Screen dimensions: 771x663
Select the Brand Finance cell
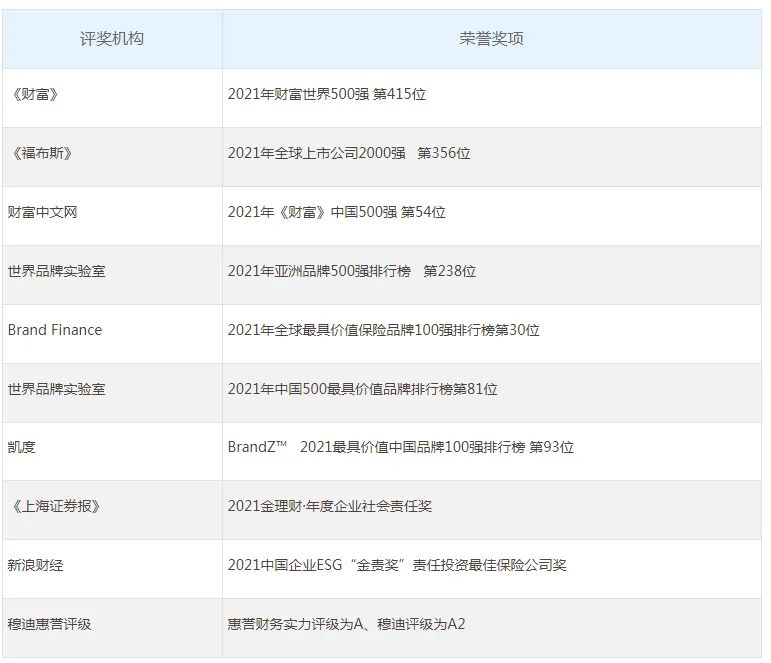112,334
